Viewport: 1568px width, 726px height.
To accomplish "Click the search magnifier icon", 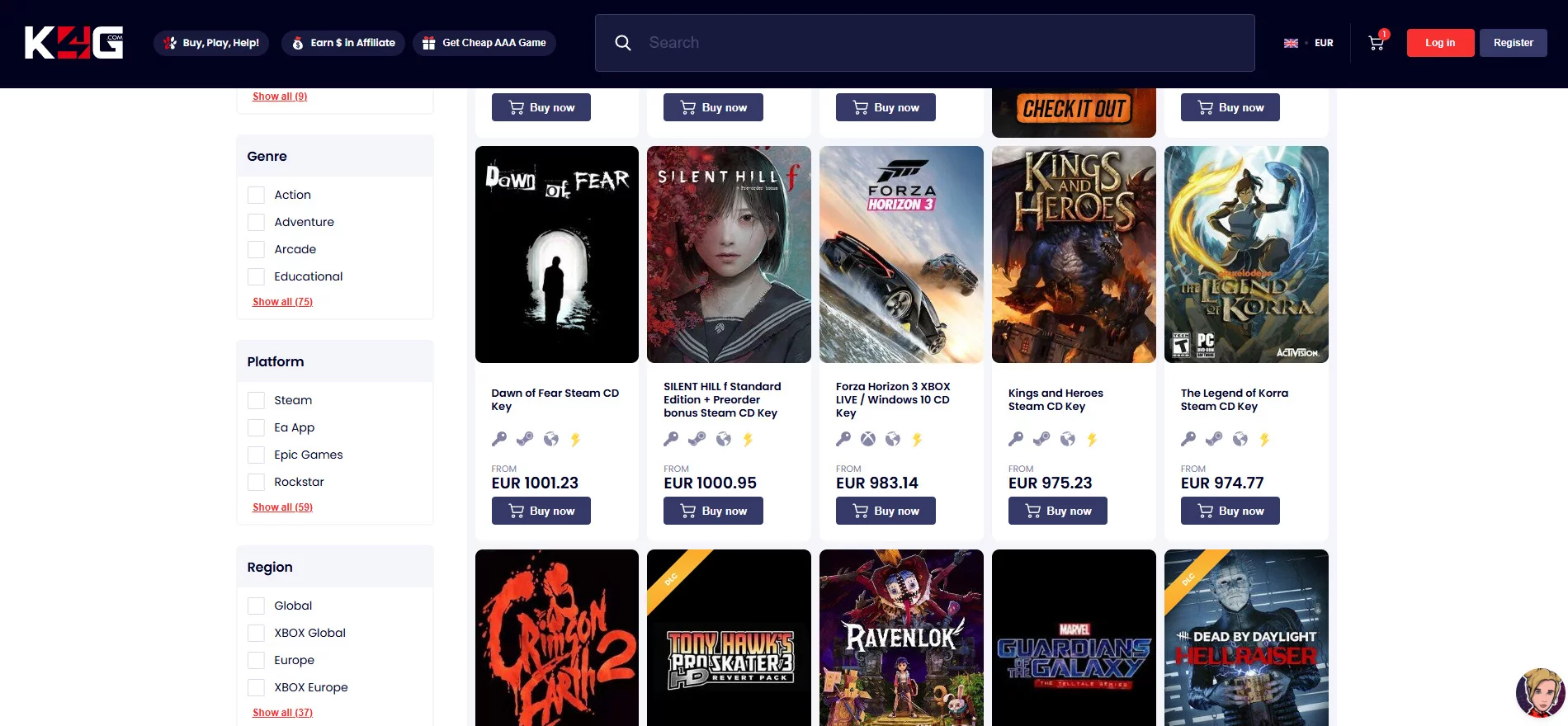I will tap(623, 43).
